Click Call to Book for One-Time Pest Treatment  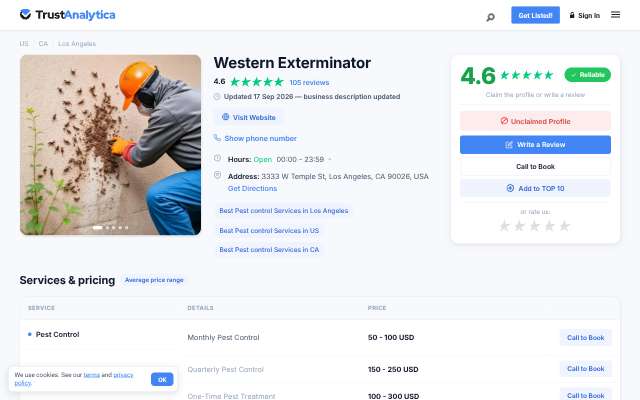585,395
